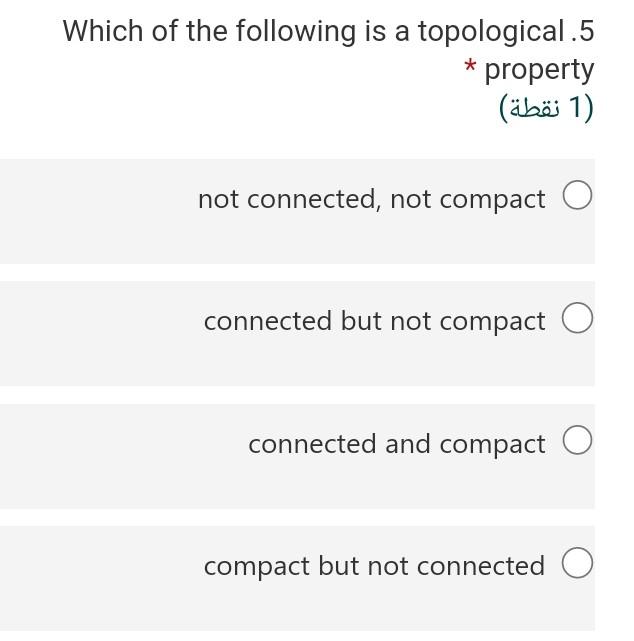Click the digit '1' in points label
The height and width of the screenshot is (641, 634).
(575, 107)
